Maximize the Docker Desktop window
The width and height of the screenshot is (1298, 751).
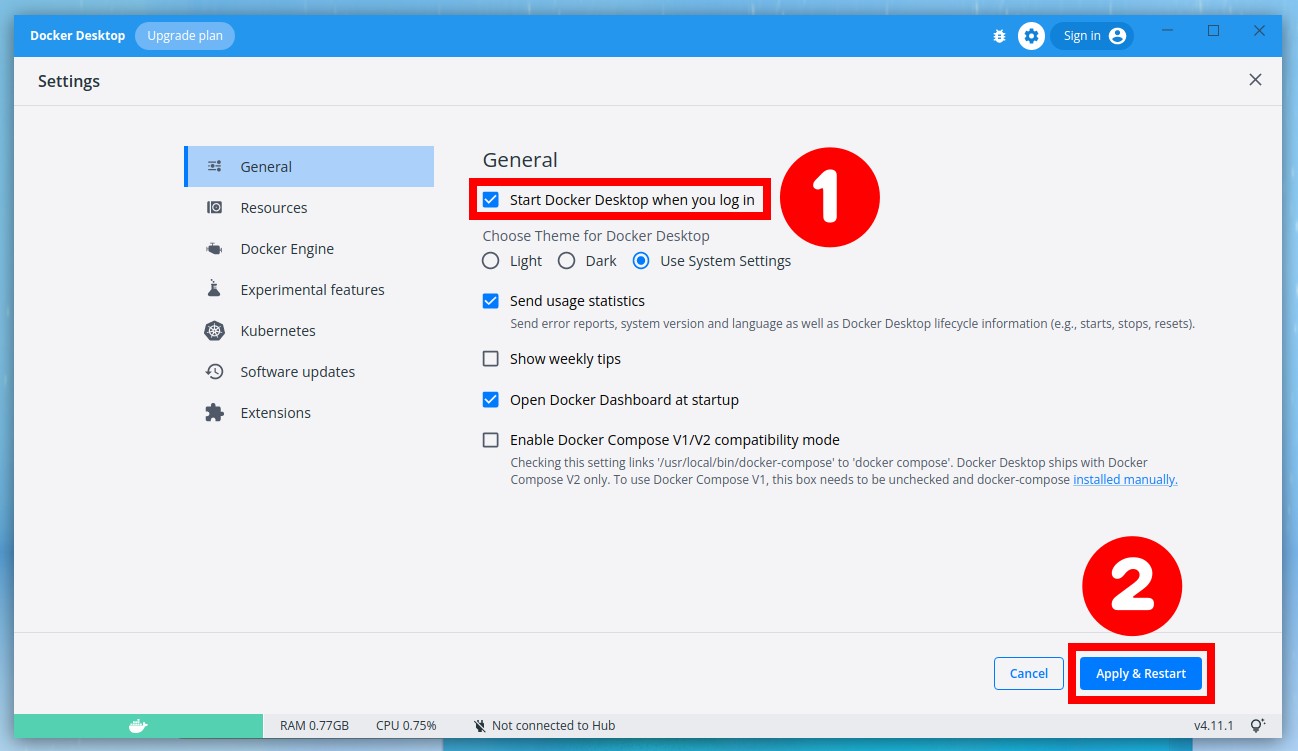[x=1213, y=31]
